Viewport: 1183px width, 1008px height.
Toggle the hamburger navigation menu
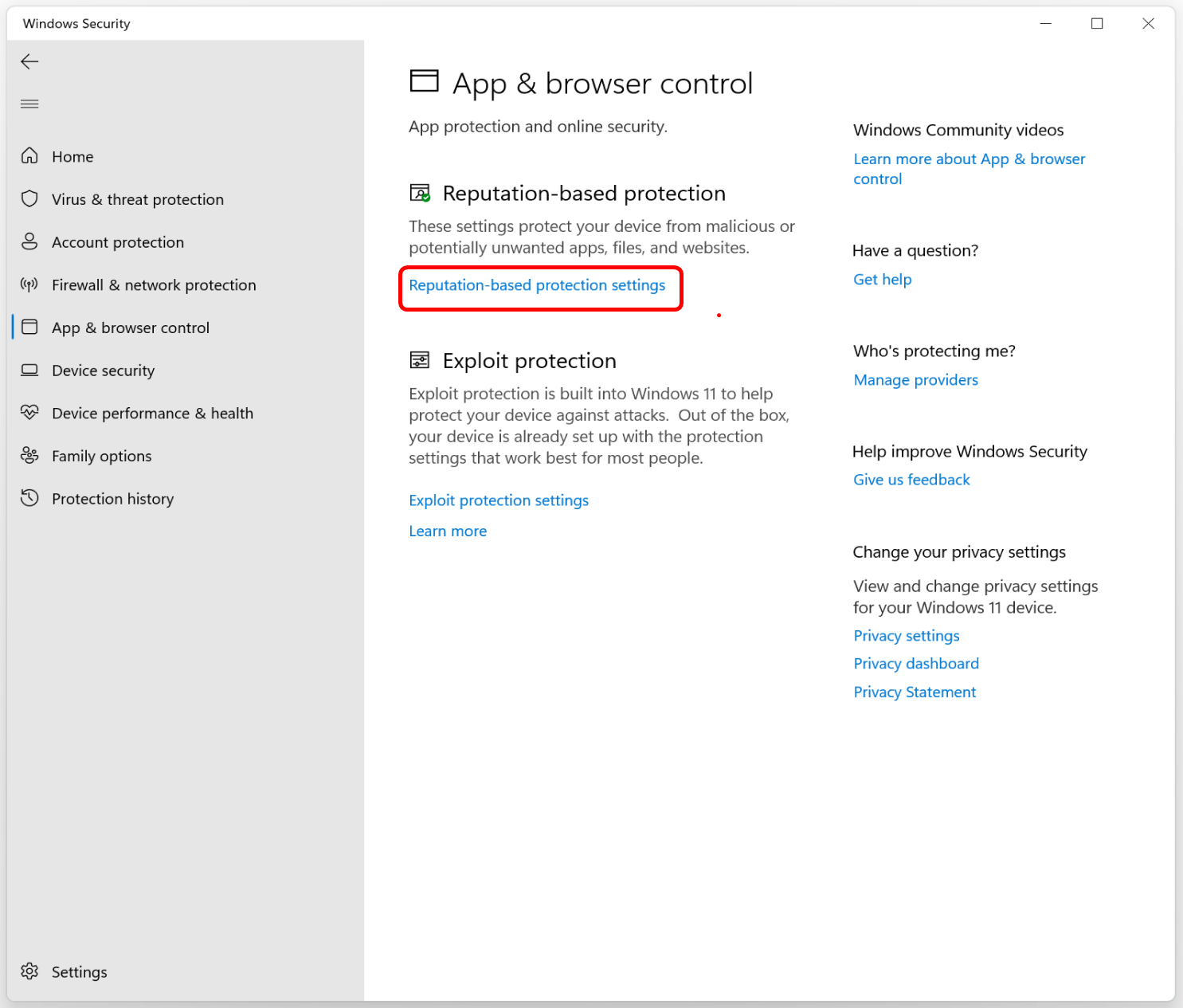pyautogui.click(x=29, y=104)
